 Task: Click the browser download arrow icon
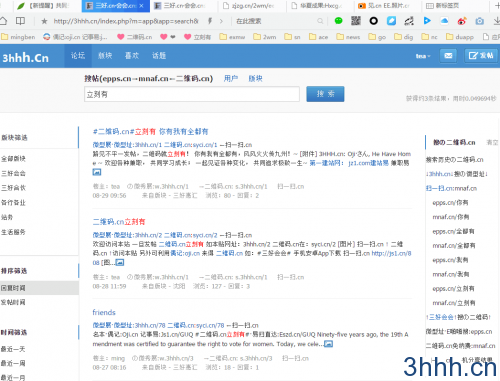(x=496, y=21)
